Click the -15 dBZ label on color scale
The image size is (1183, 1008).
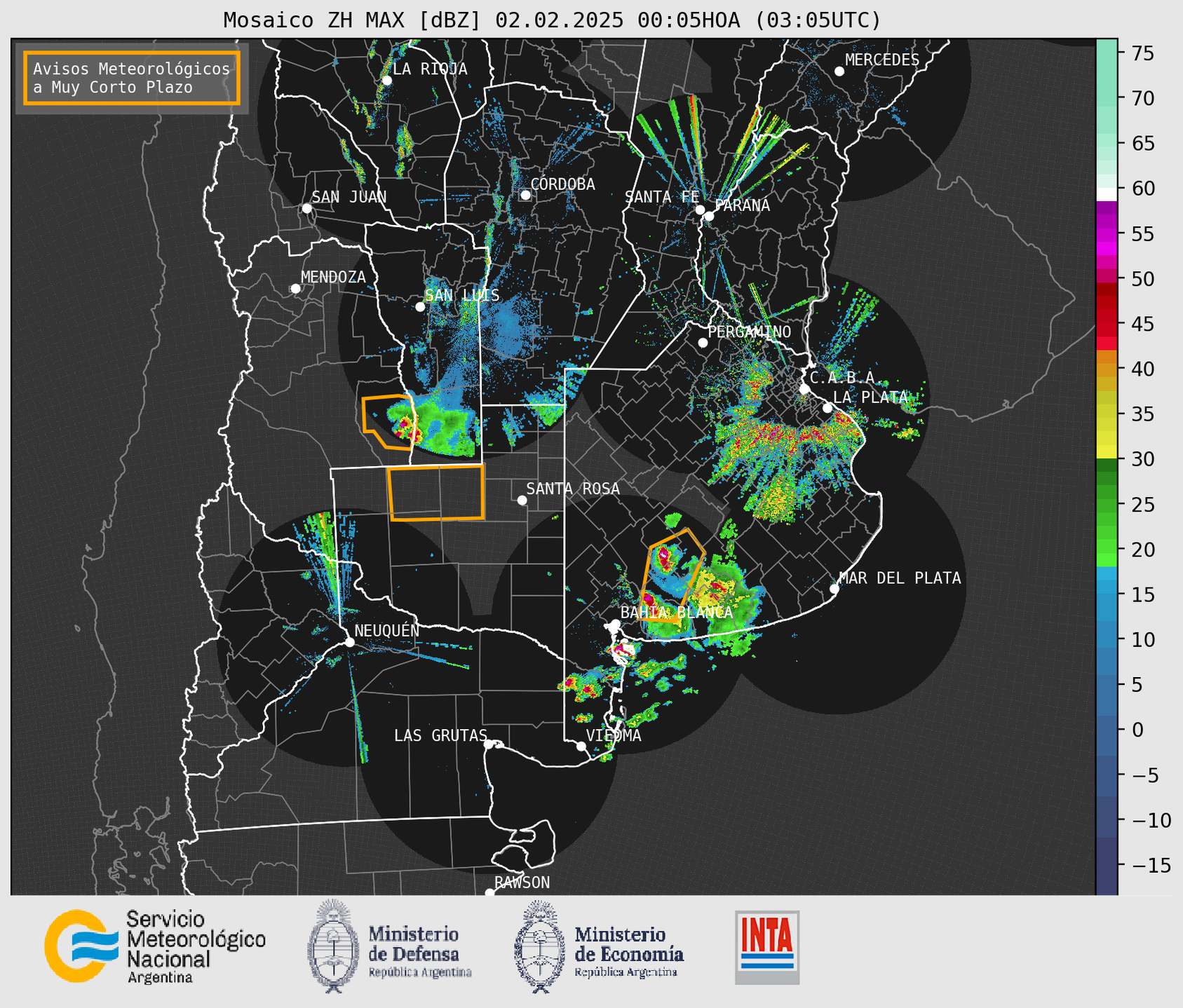click(1153, 865)
